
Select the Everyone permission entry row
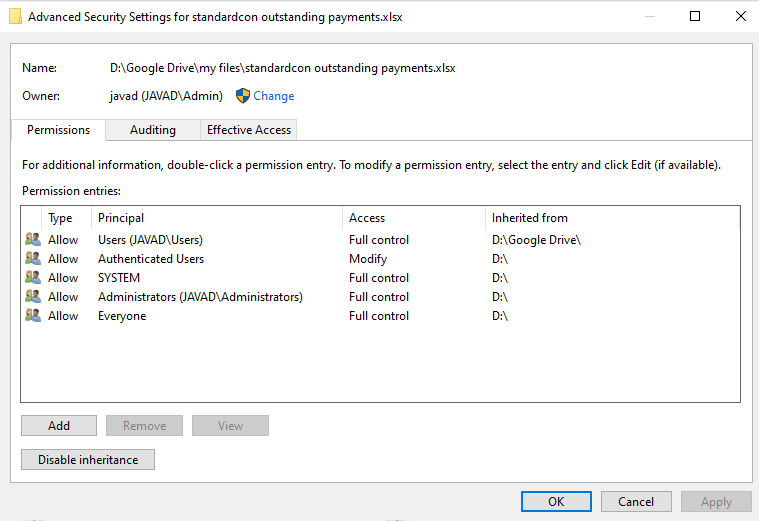380,316
